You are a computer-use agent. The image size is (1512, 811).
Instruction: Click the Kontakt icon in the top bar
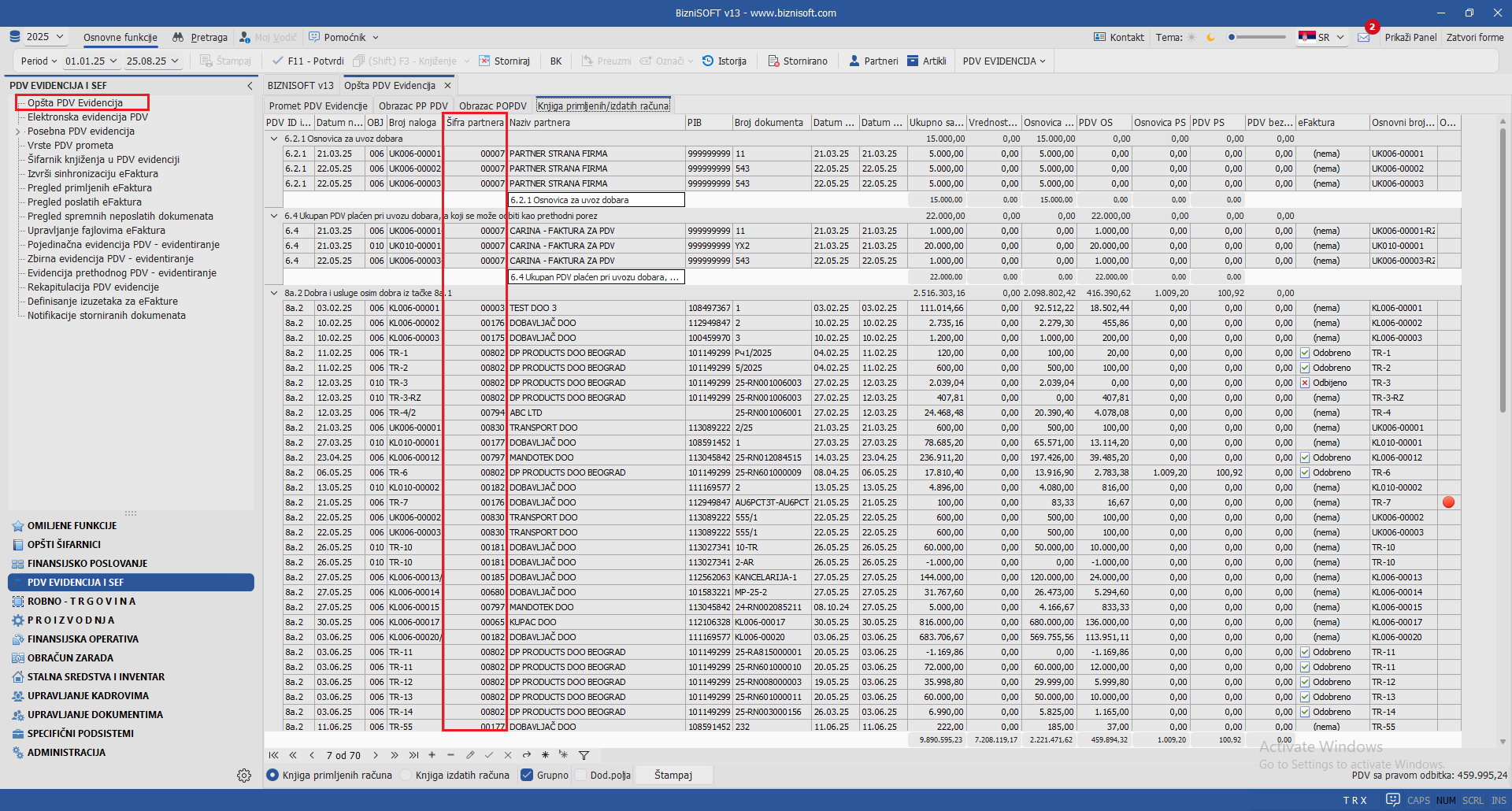pyautogui.click(x=1099, y=37)
